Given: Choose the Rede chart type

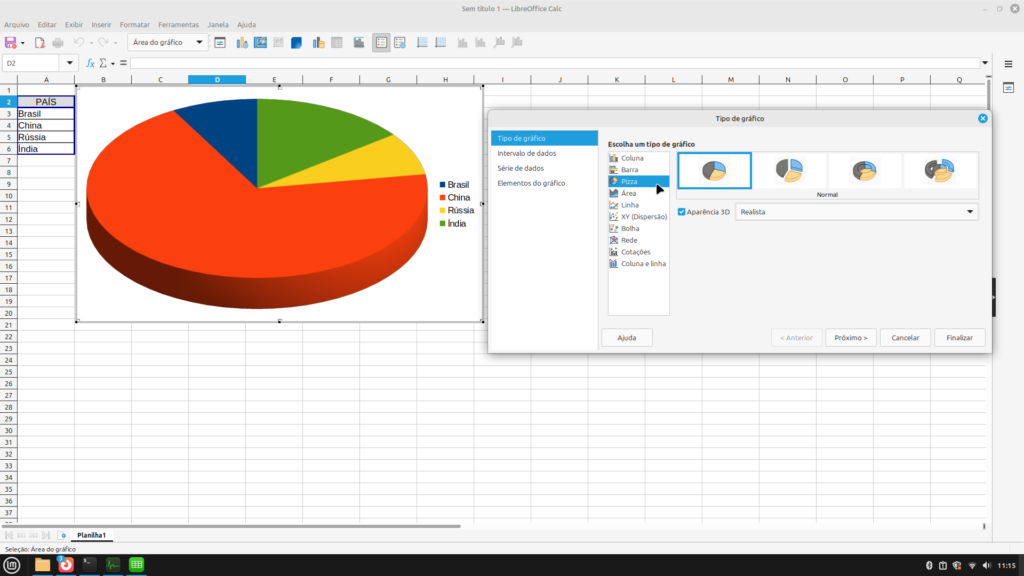Looking at the screenshot, I should coord(629,240).
